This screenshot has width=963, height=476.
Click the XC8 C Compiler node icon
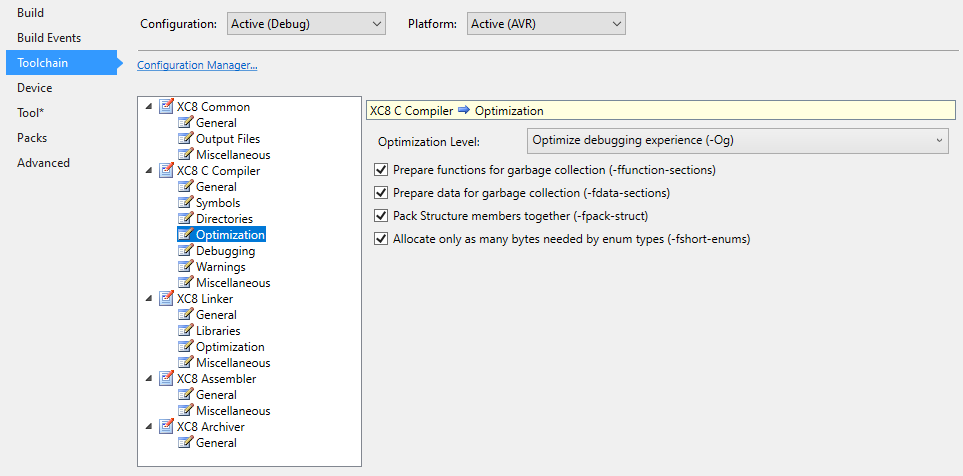tap(166, 171)
